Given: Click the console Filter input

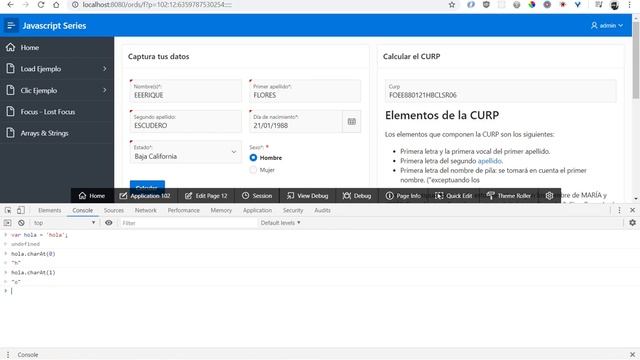Looking at the screenshot, I should [188, 223].
